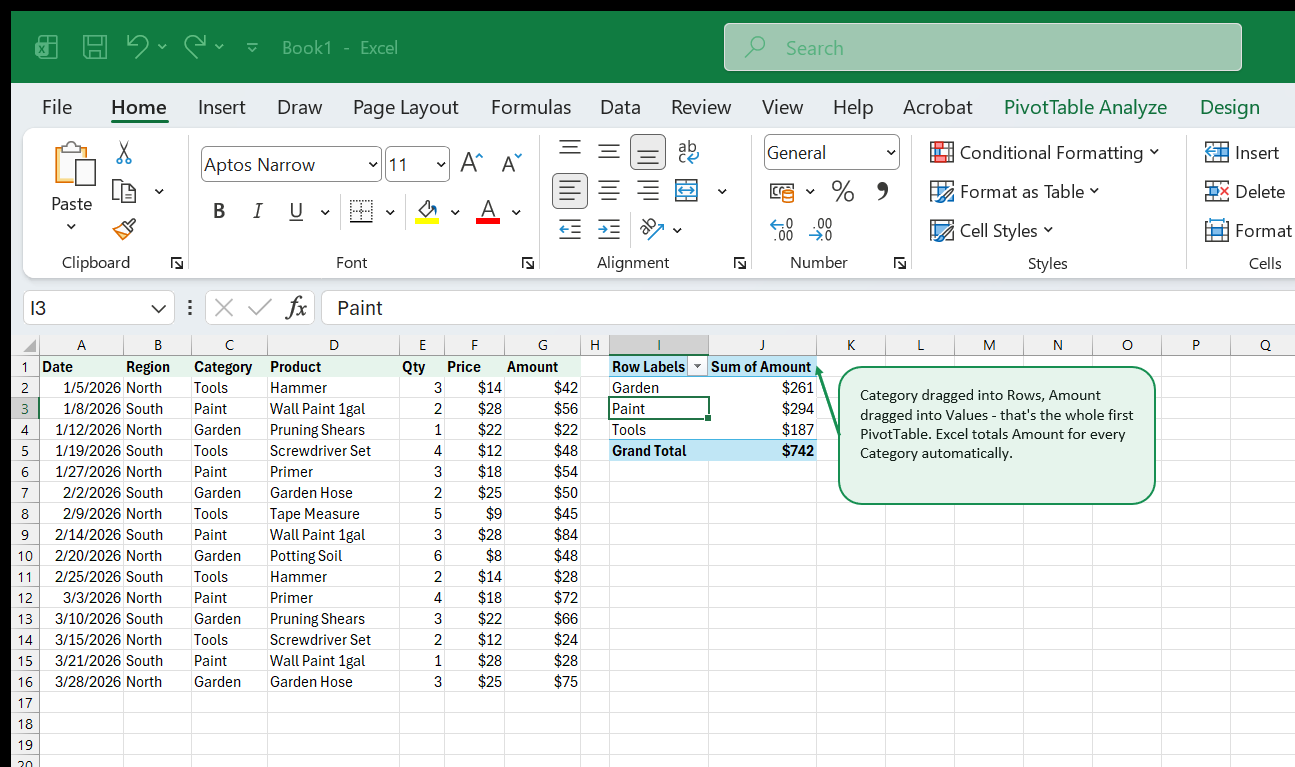Select Grand Total cell
Image resolution: width=1295 pixels, height=767 pixels.
[x=659, y=450]
